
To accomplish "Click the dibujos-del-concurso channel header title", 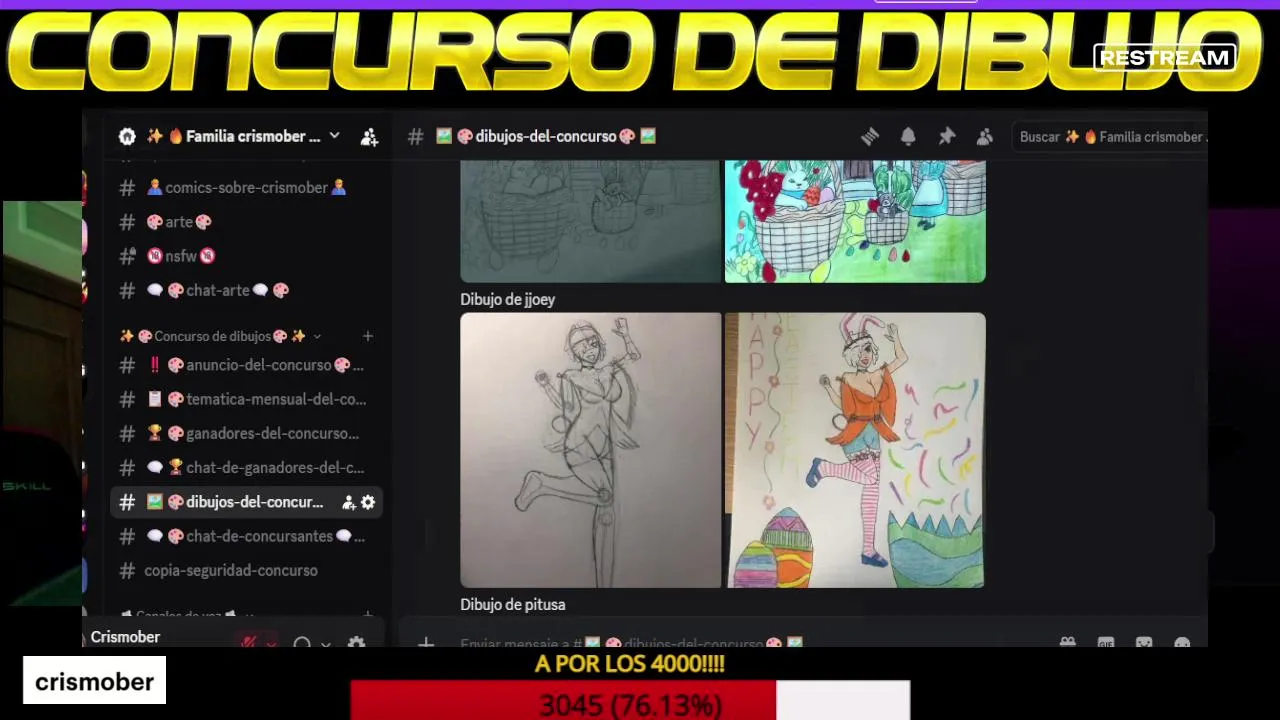I will click(546, 137).
